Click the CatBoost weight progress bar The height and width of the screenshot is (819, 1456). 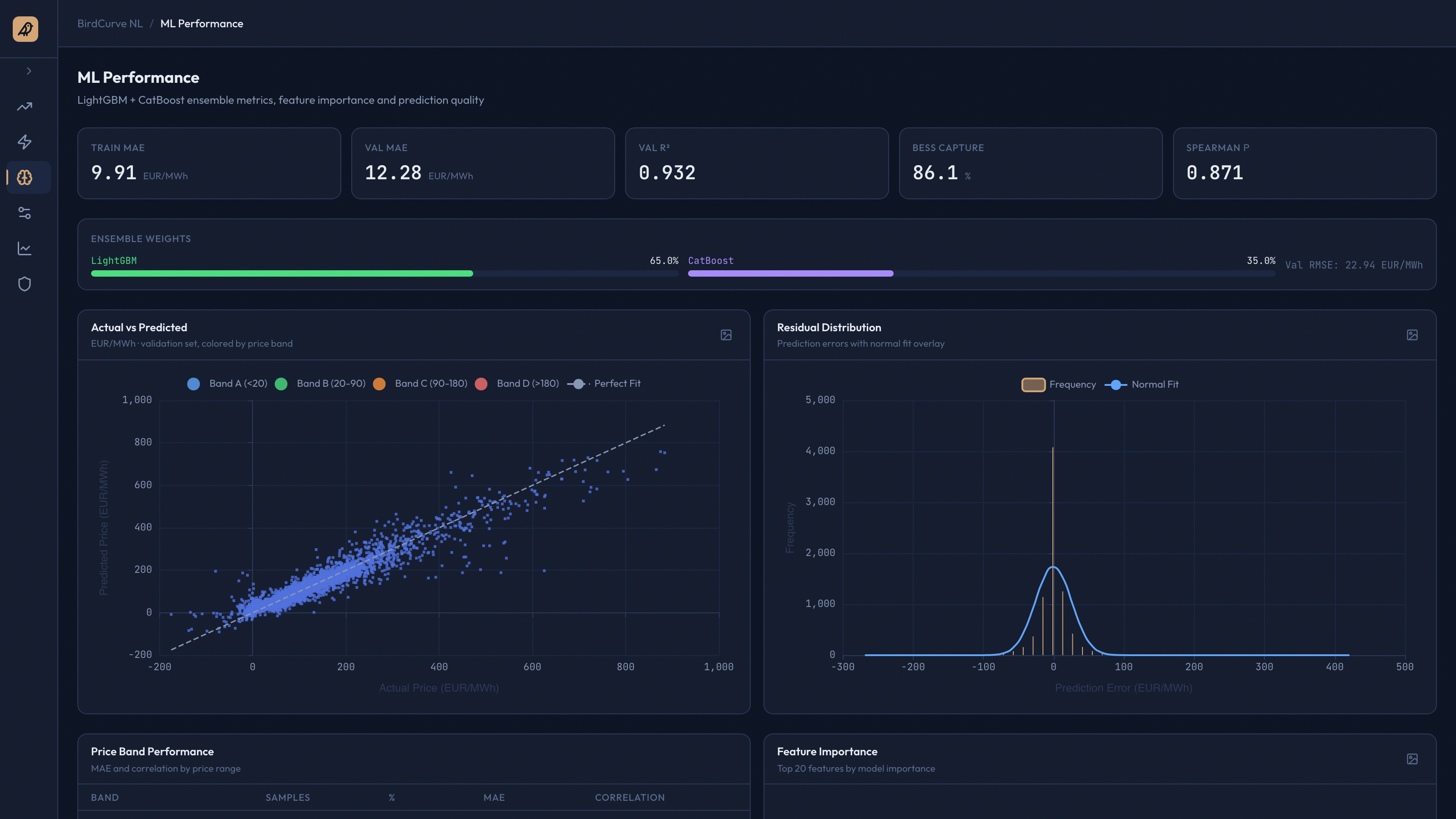(x=981, y=273)
